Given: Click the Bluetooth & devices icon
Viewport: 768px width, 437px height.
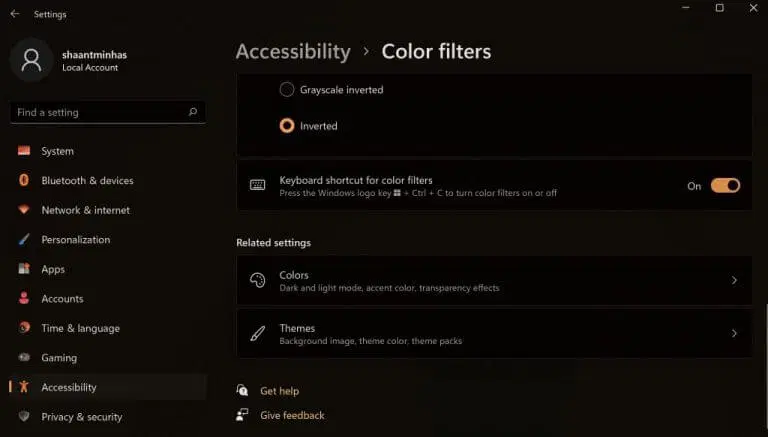Looking at the screenshot, I should [x=24, y=181].
